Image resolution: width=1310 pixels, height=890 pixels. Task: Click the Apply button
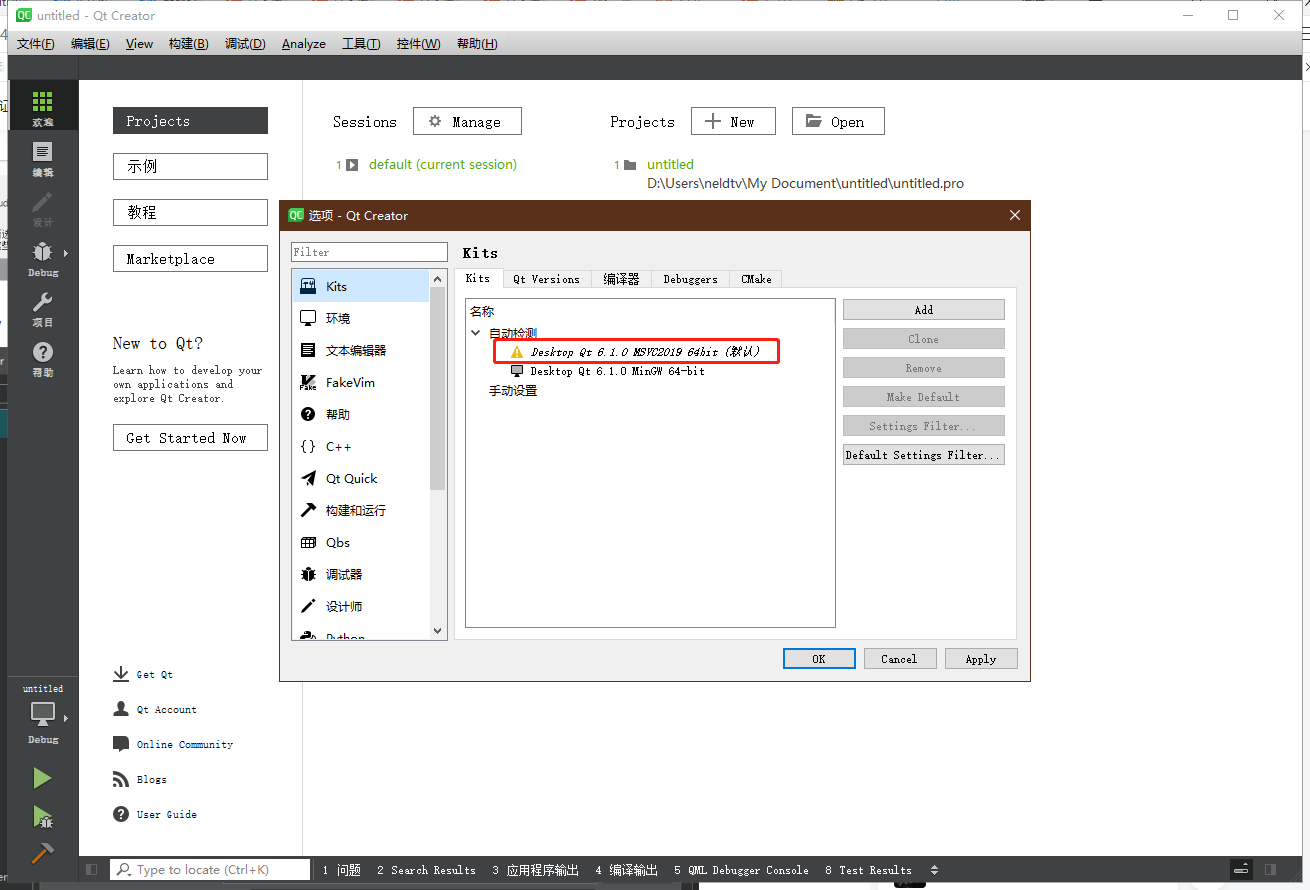[981, 659]
